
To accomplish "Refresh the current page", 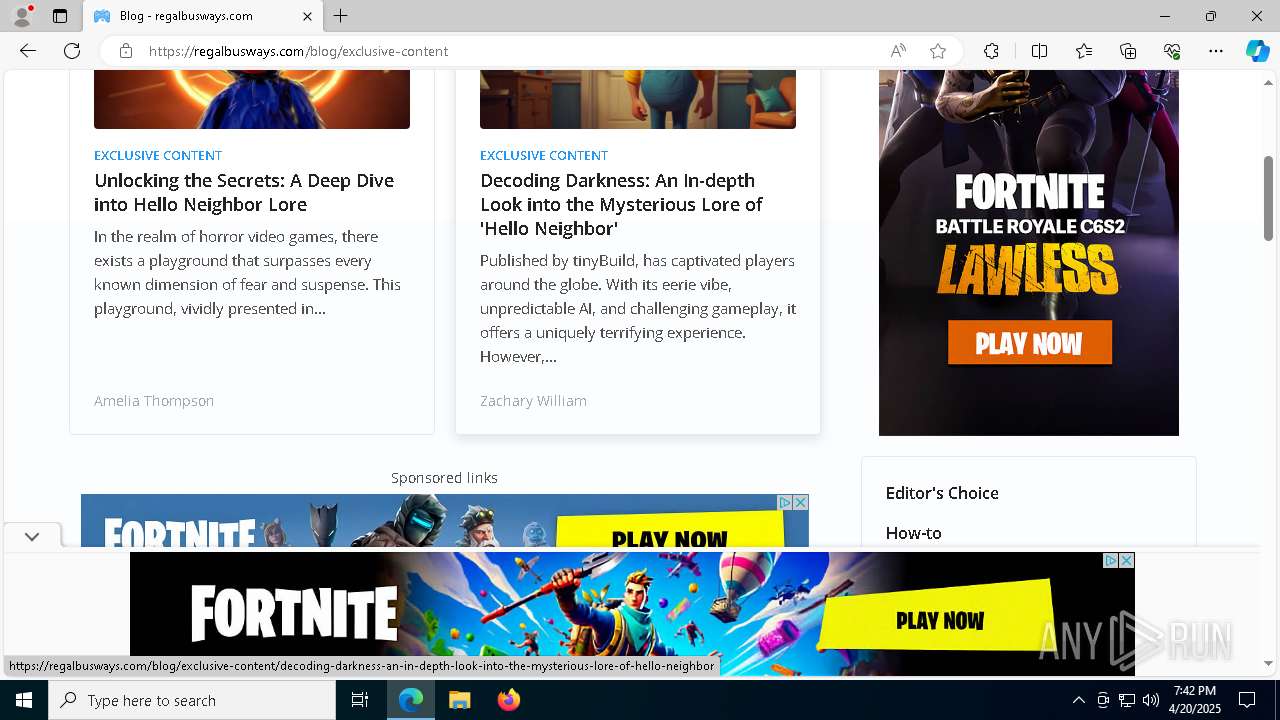I will coord(72,51).
